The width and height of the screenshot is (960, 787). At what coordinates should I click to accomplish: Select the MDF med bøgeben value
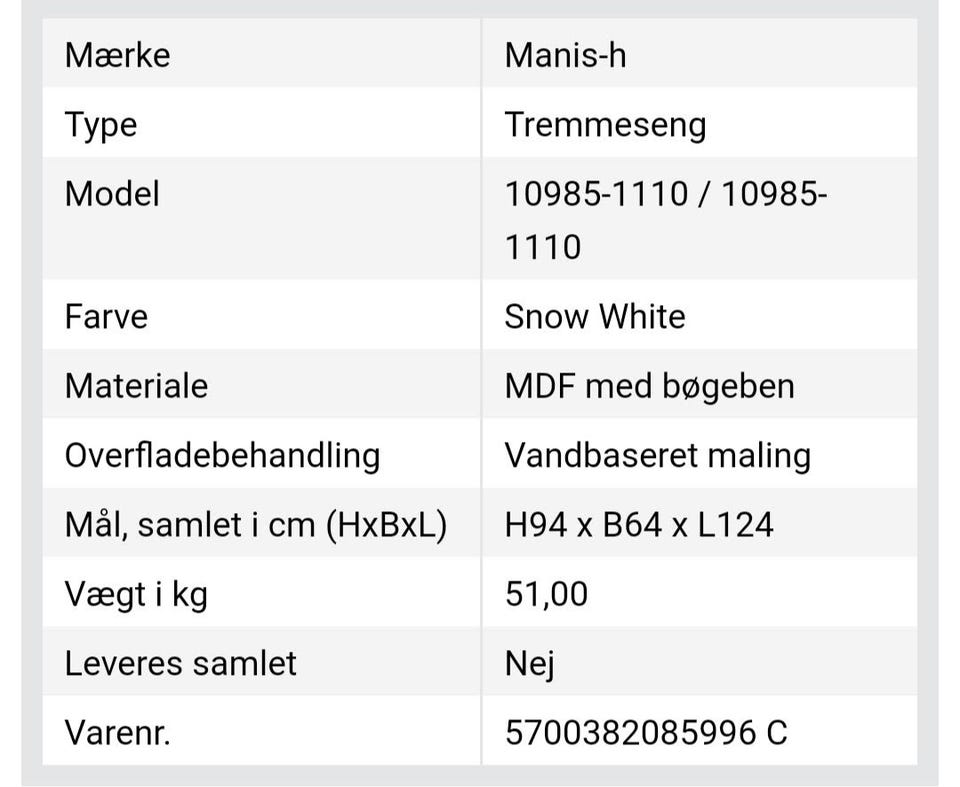click(x=649, y=386)
